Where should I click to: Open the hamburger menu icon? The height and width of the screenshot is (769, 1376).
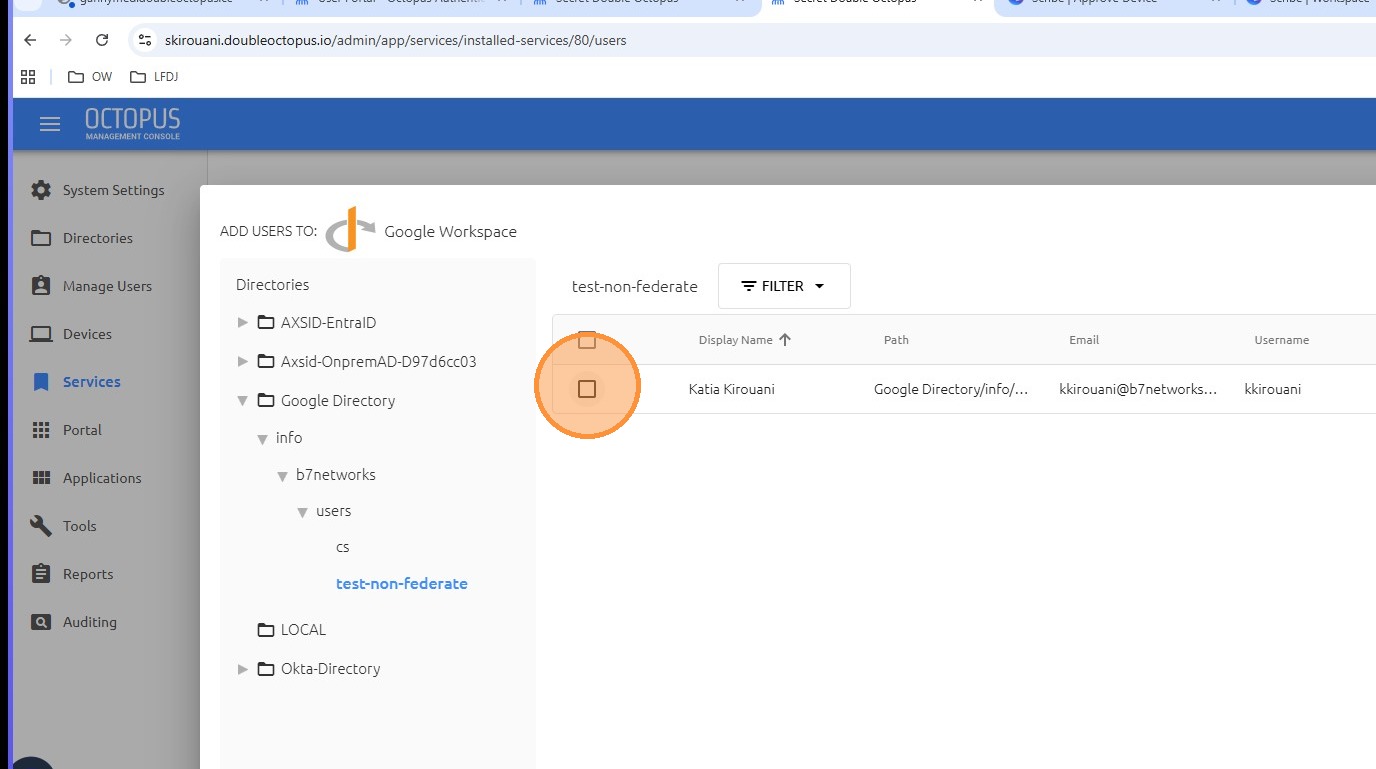(x=50, y=124)
